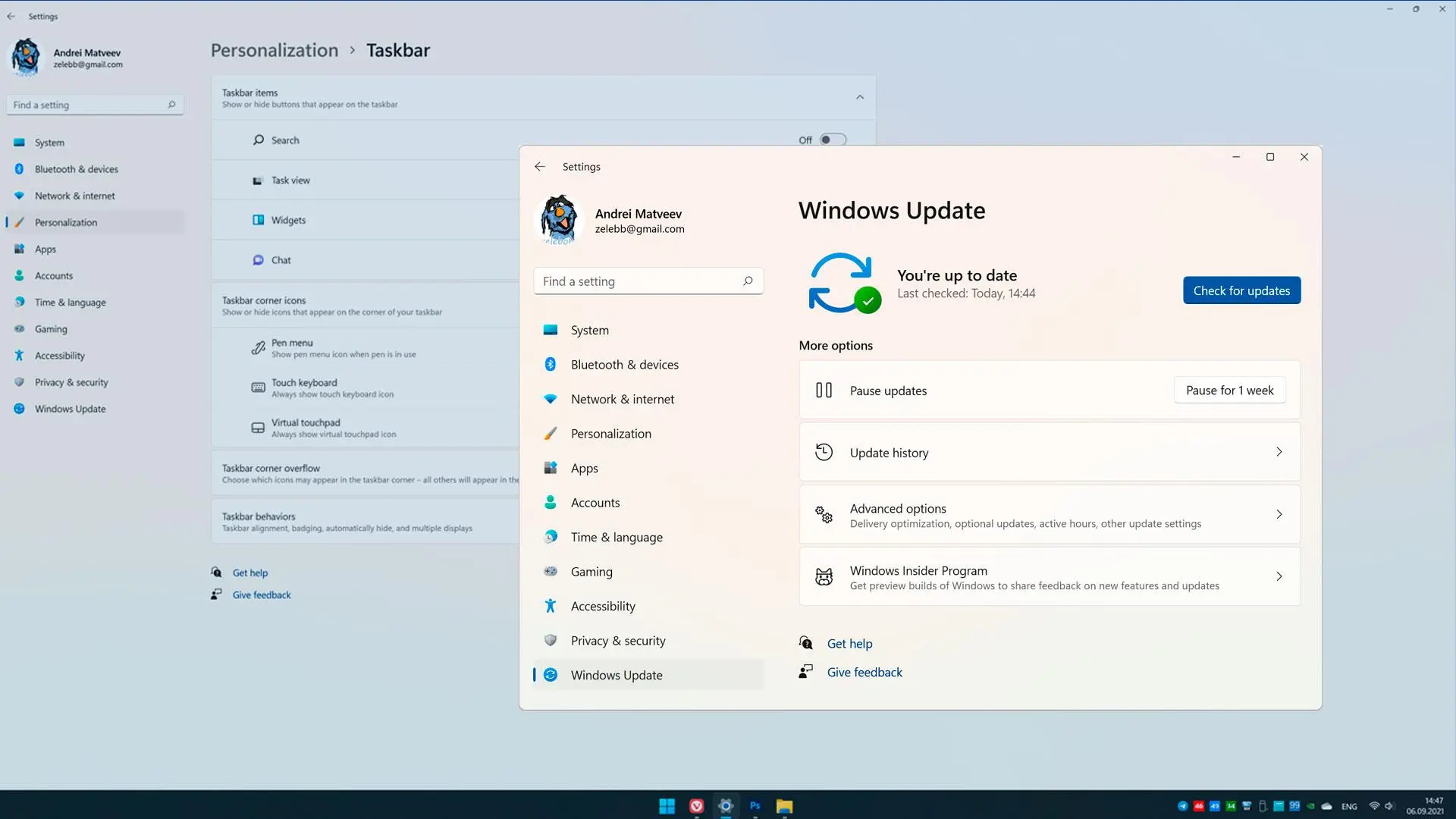The width and height of the screenshot is (1456, 819).
Task: Click search magnifier in front Find a setting
Action: click(748, 281)
